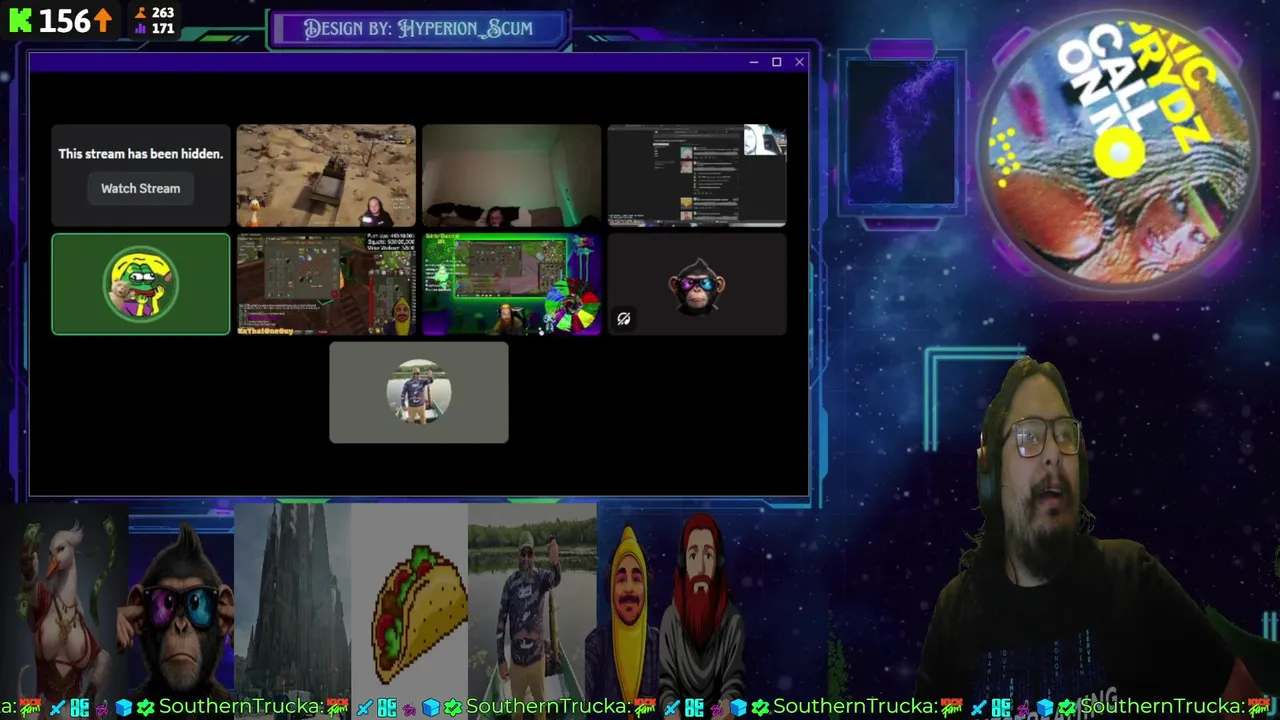This screenshot has width=1280, height=720.
Task: Click the orange viewers icon beside 263
Action: [140, 13]
